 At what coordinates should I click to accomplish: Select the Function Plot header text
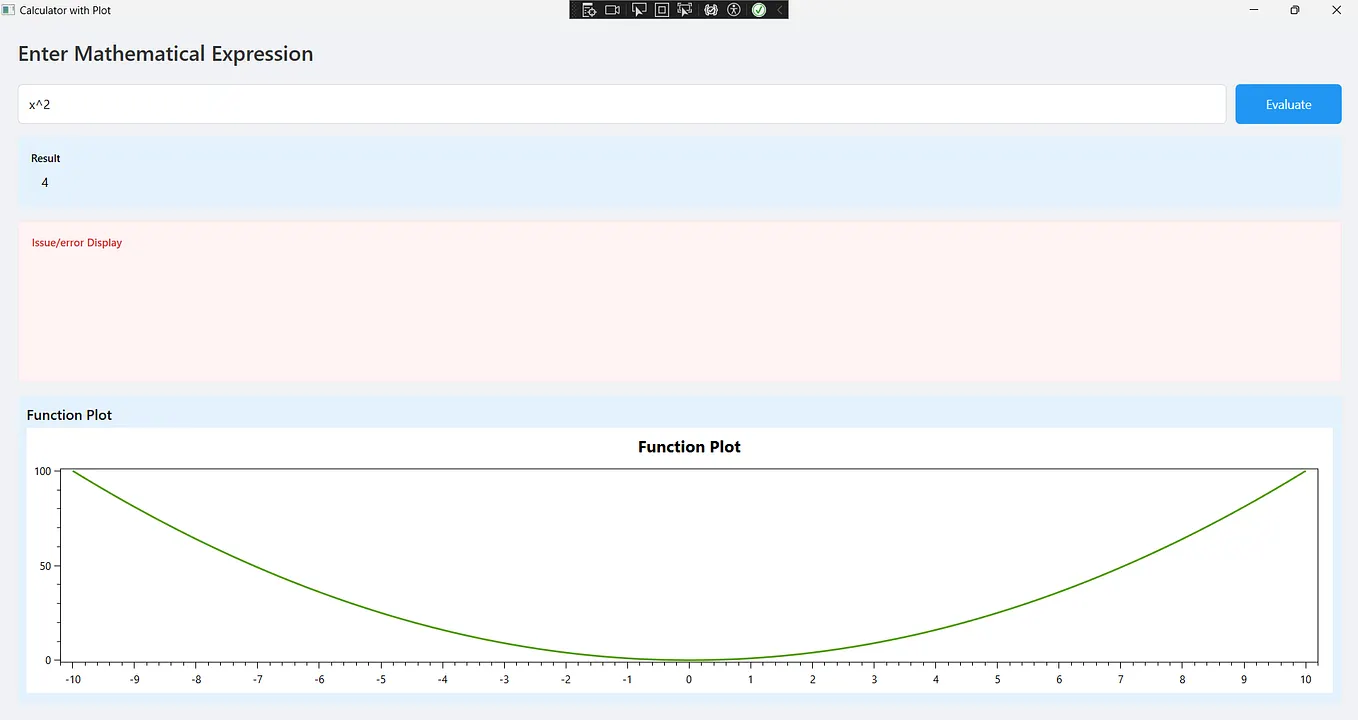coord(69,414)
